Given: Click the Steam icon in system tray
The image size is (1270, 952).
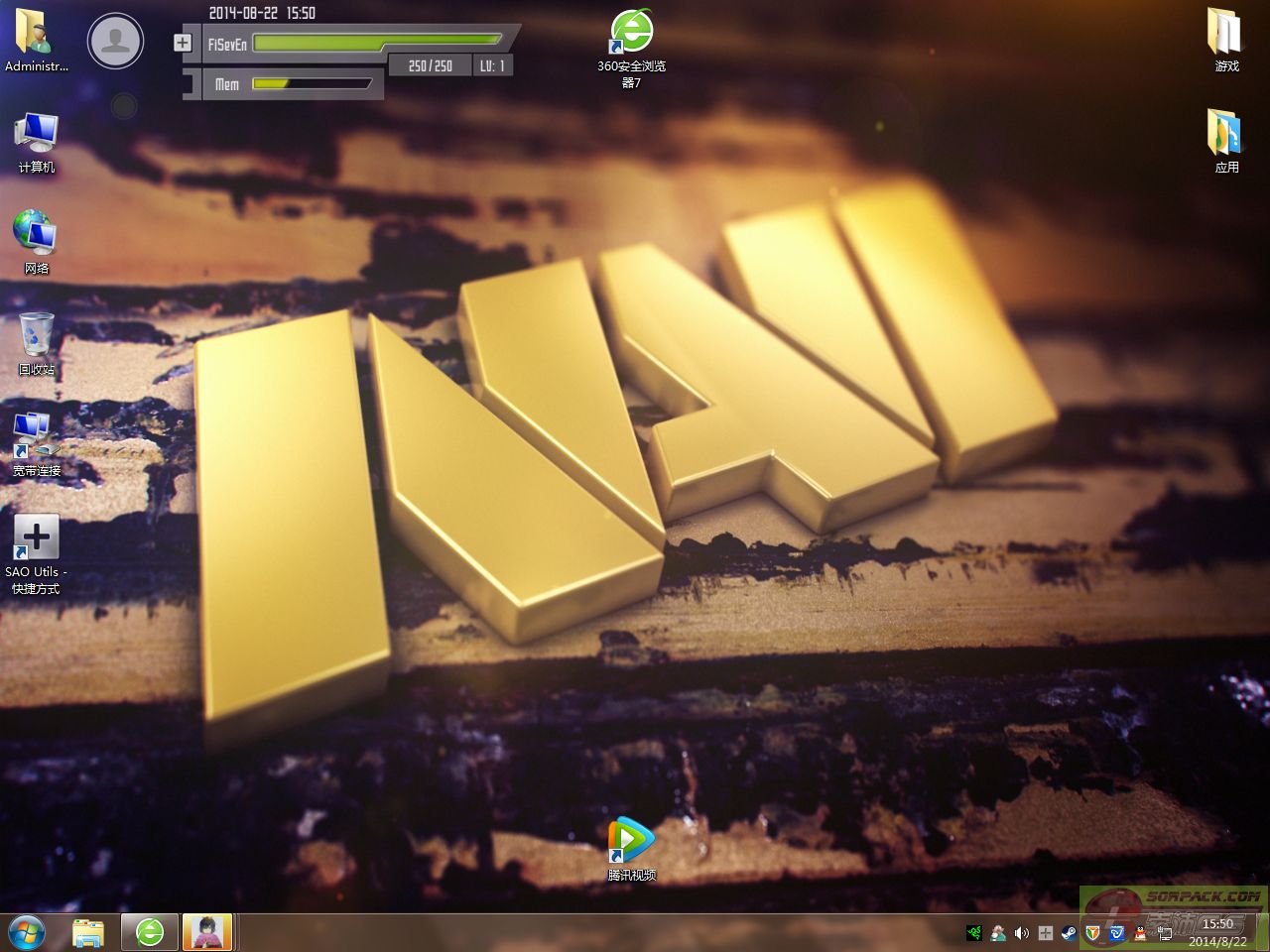Looking at the screenshot, I should [1069, 933].
